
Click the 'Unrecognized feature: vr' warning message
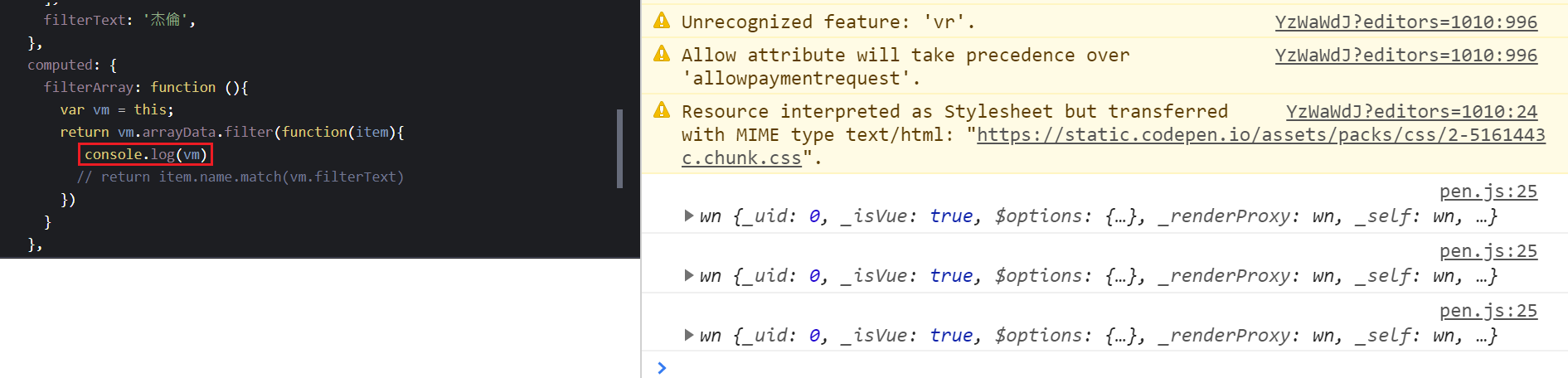point(828,22)
